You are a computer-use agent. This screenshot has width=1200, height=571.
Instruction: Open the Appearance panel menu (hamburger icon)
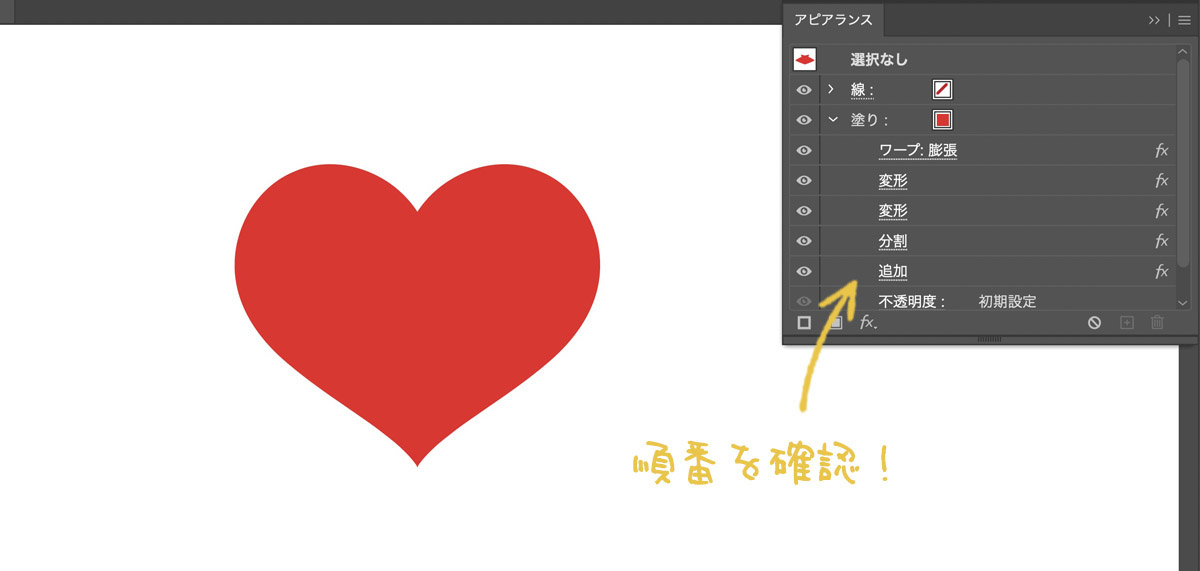[1184, 19]
